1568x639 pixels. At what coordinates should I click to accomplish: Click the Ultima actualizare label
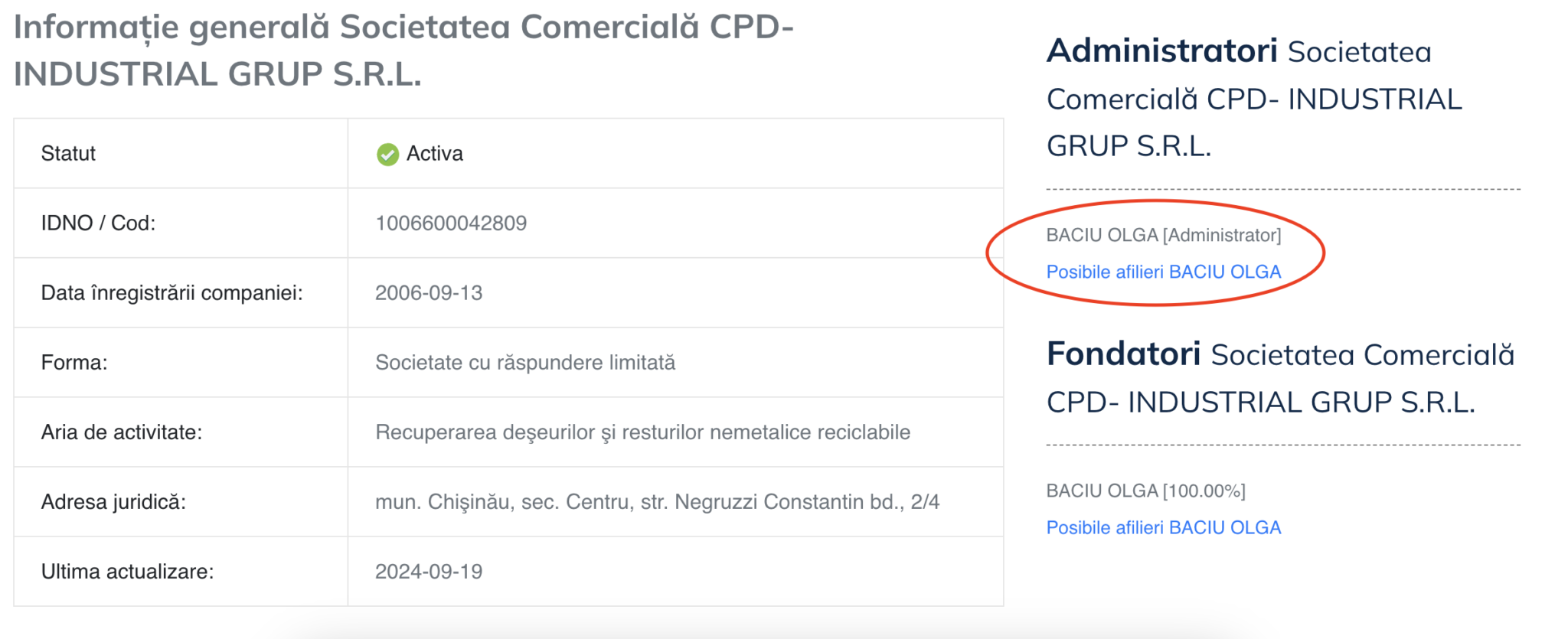[127, 572]
